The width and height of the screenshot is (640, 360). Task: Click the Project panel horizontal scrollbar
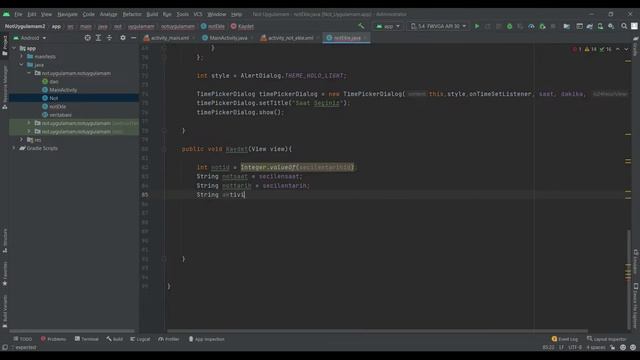(72, 331)
